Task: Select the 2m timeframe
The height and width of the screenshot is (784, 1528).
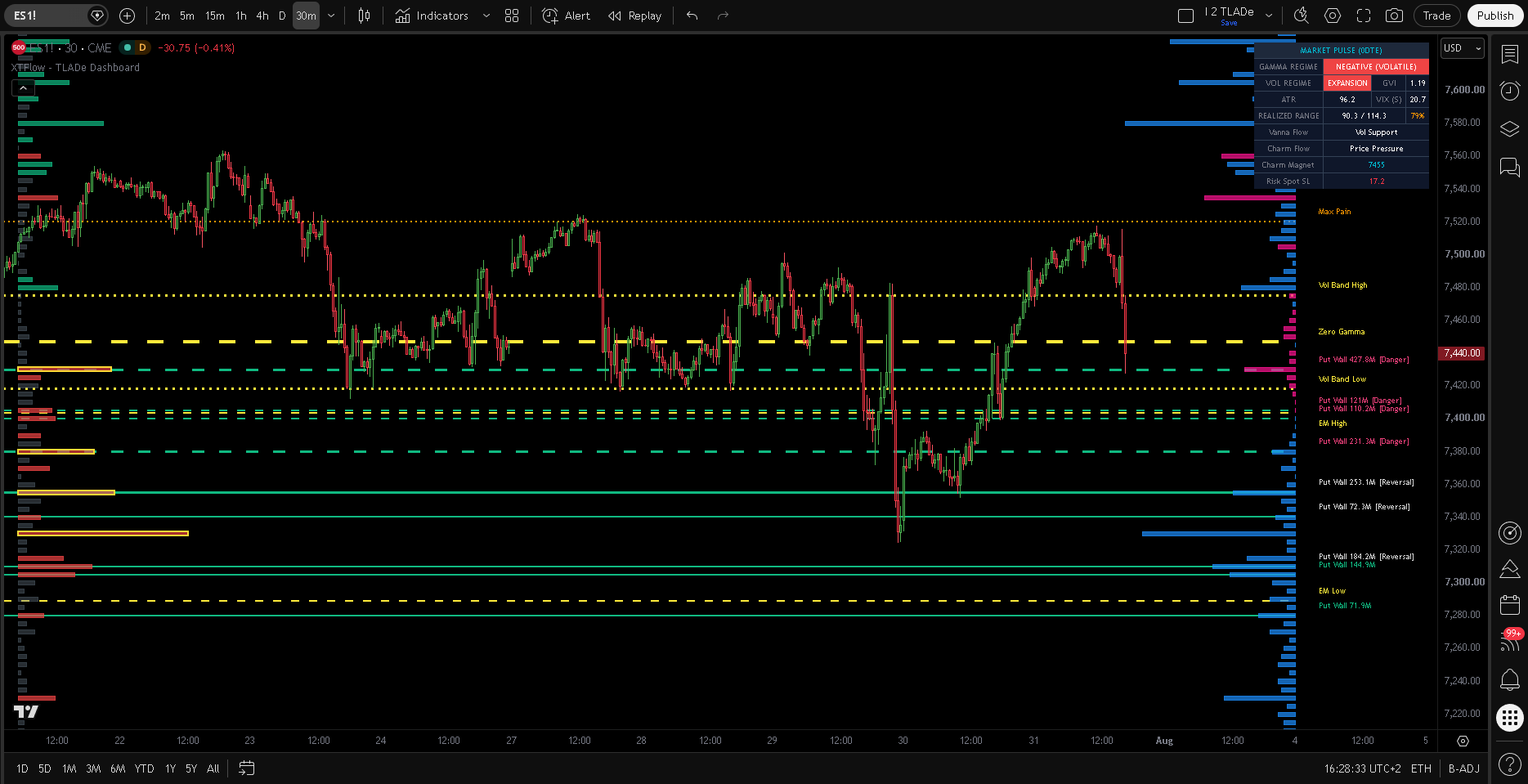Action: pos(162,16)
